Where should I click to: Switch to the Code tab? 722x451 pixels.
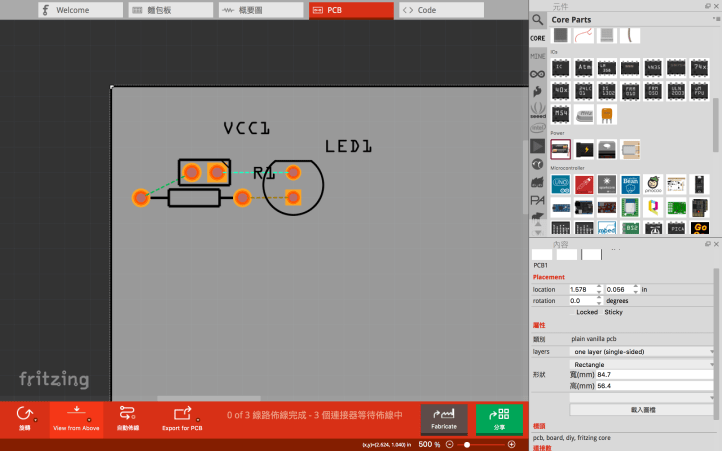442,10
